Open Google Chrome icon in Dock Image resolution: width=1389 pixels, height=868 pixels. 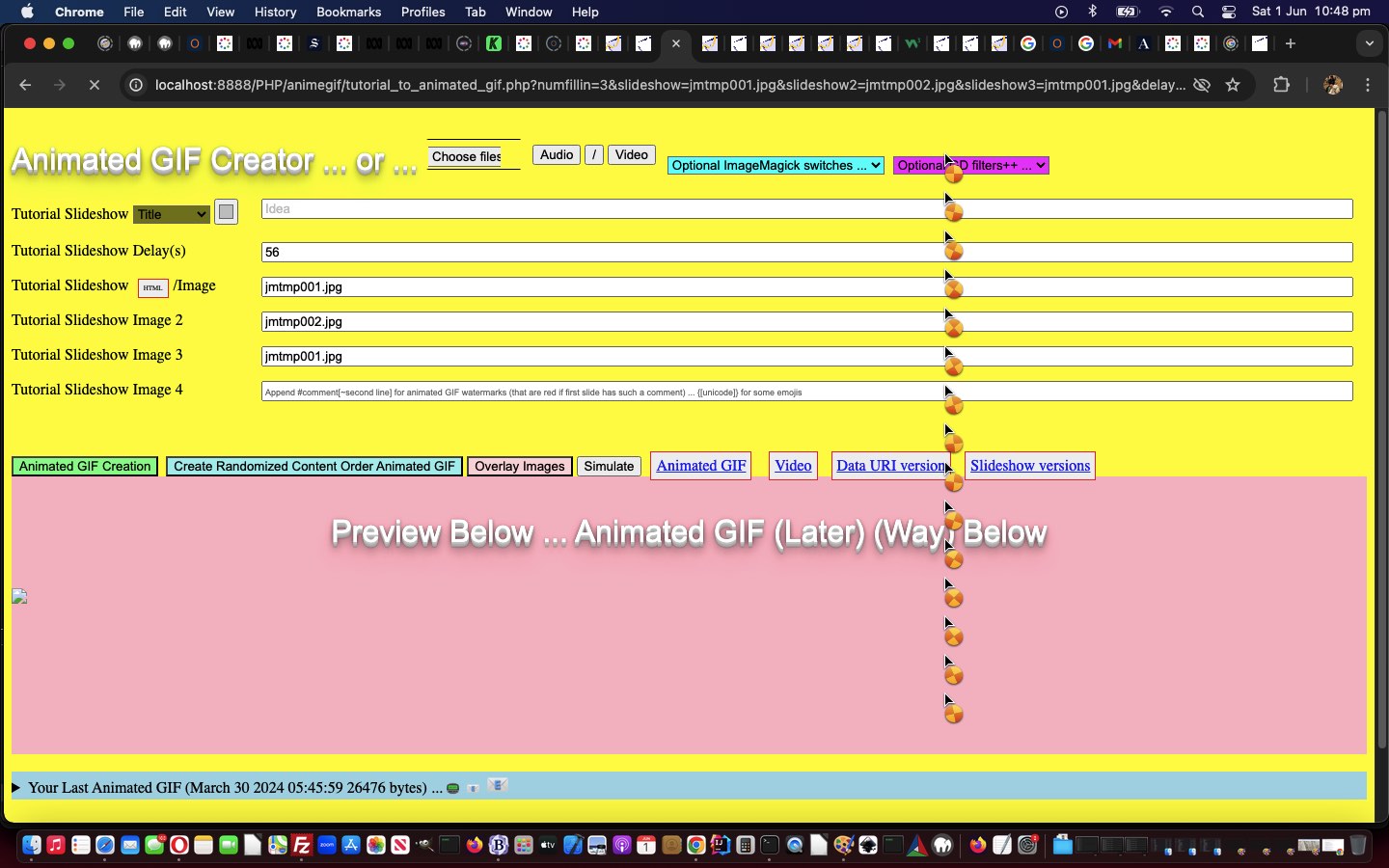coord(695,846)
